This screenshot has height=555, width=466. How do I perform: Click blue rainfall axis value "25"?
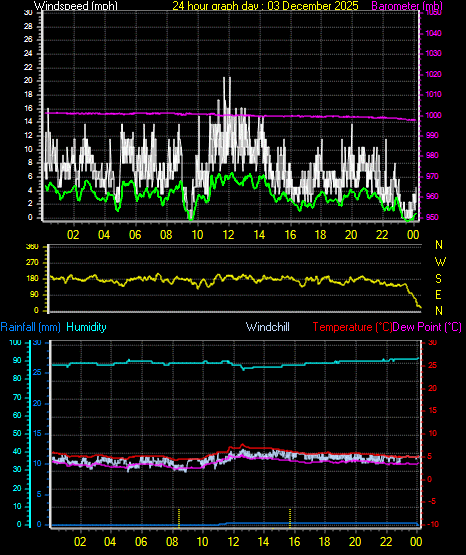click(x=37, y=372)
